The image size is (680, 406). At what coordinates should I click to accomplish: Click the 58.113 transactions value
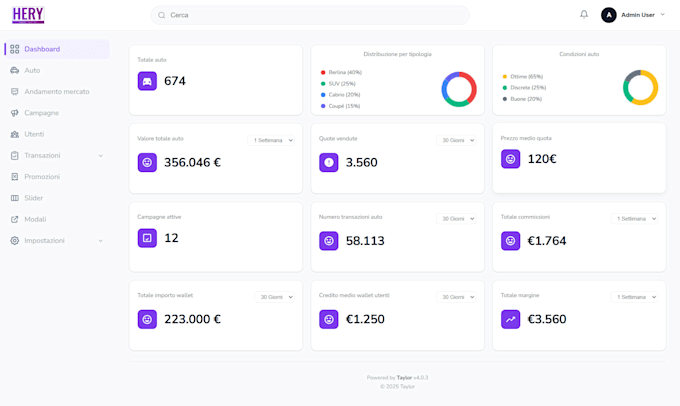point(365,241)
